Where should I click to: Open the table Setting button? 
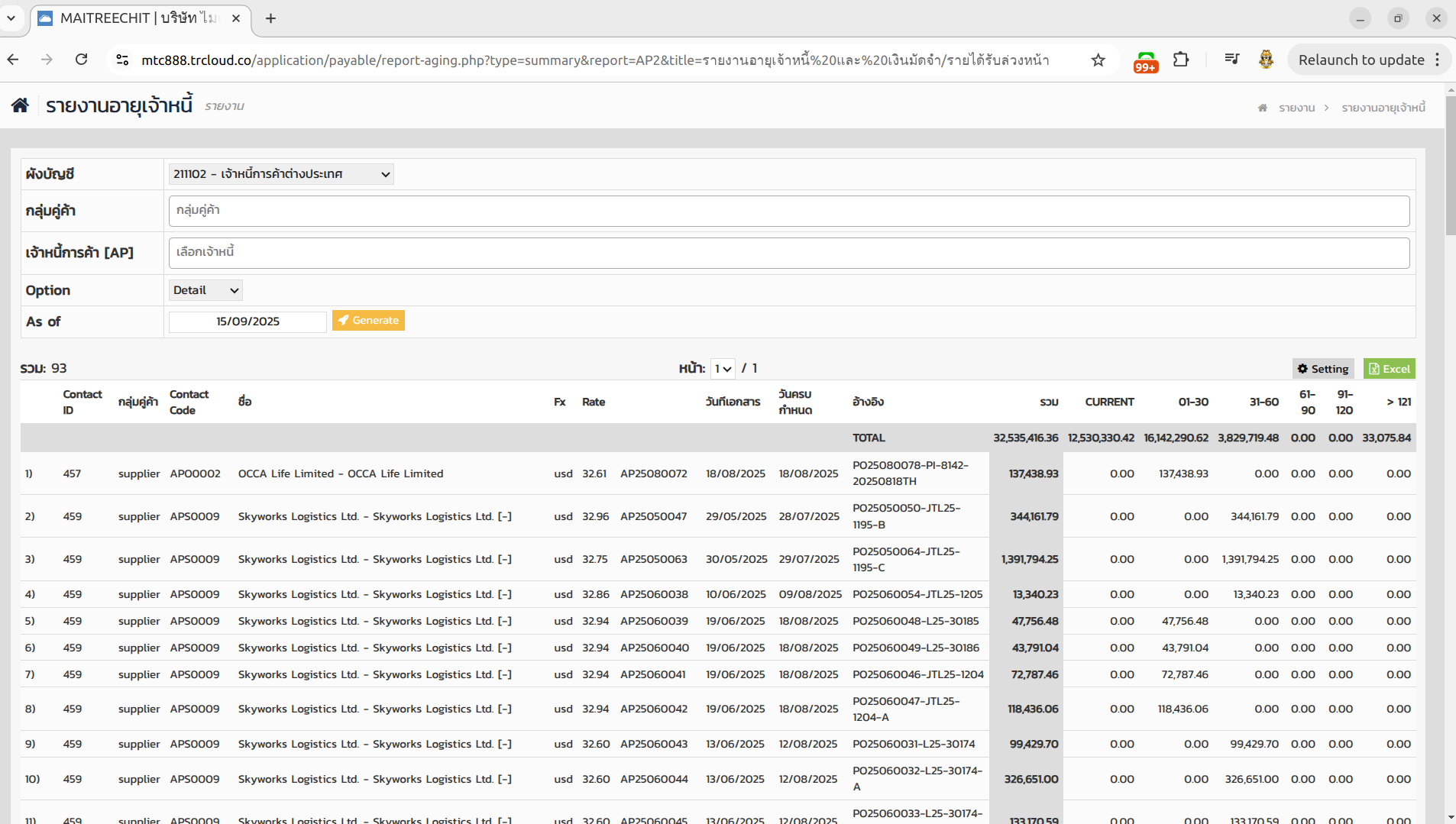coord(1323,369)
